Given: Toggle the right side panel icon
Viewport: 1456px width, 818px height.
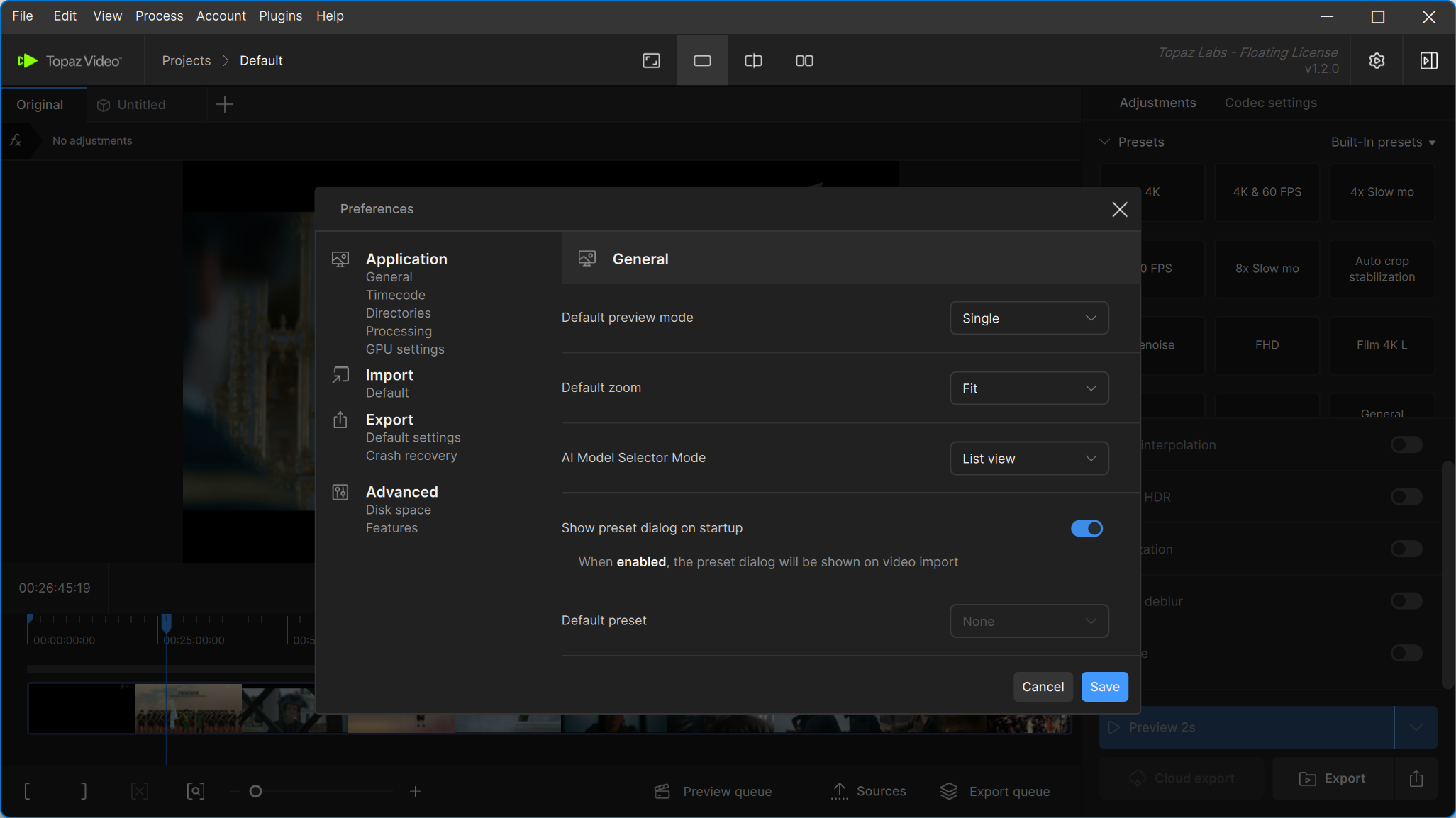Looking at the screenshot, I should (1428, 61).
